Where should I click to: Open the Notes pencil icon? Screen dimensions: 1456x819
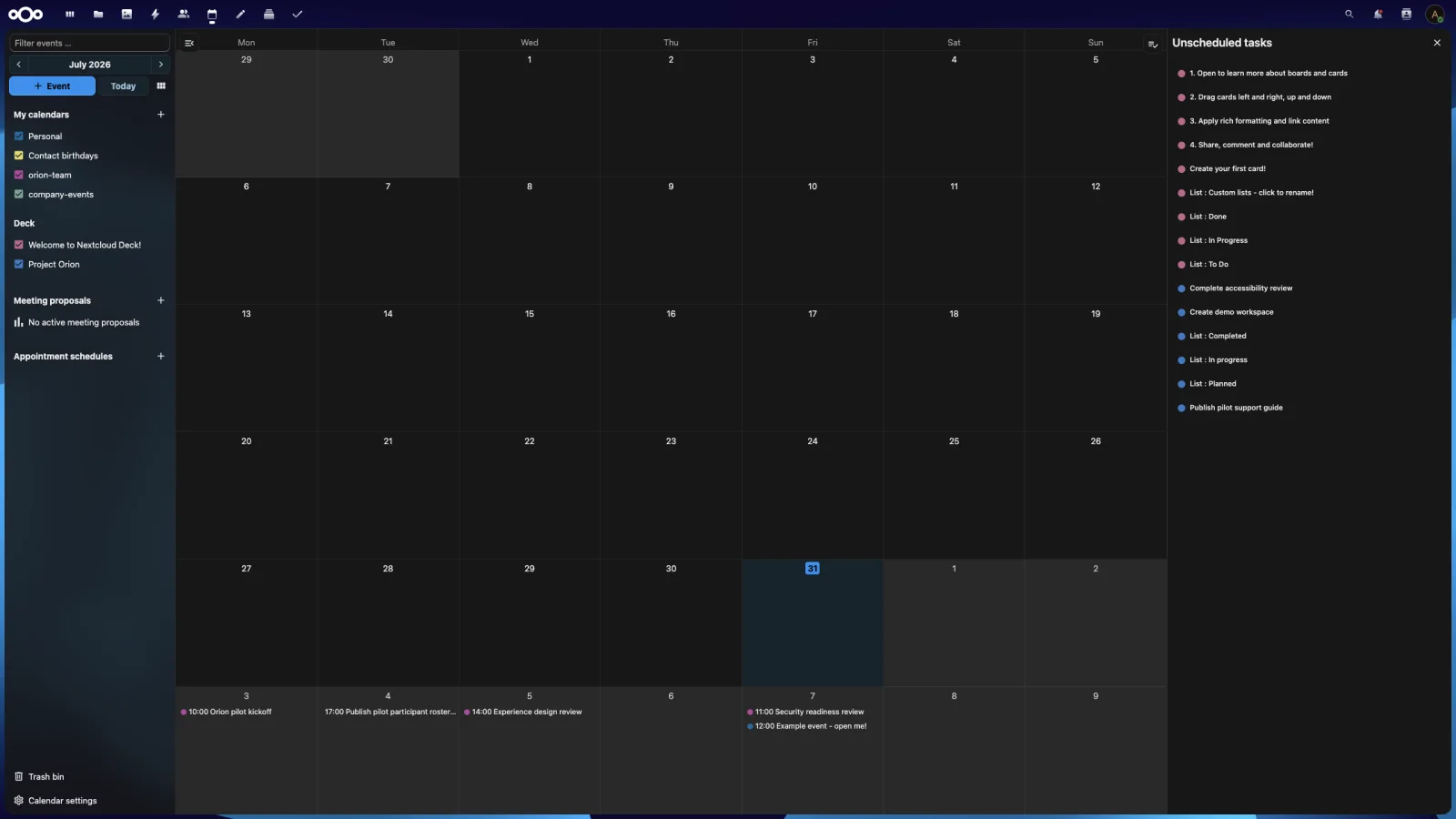240,14
